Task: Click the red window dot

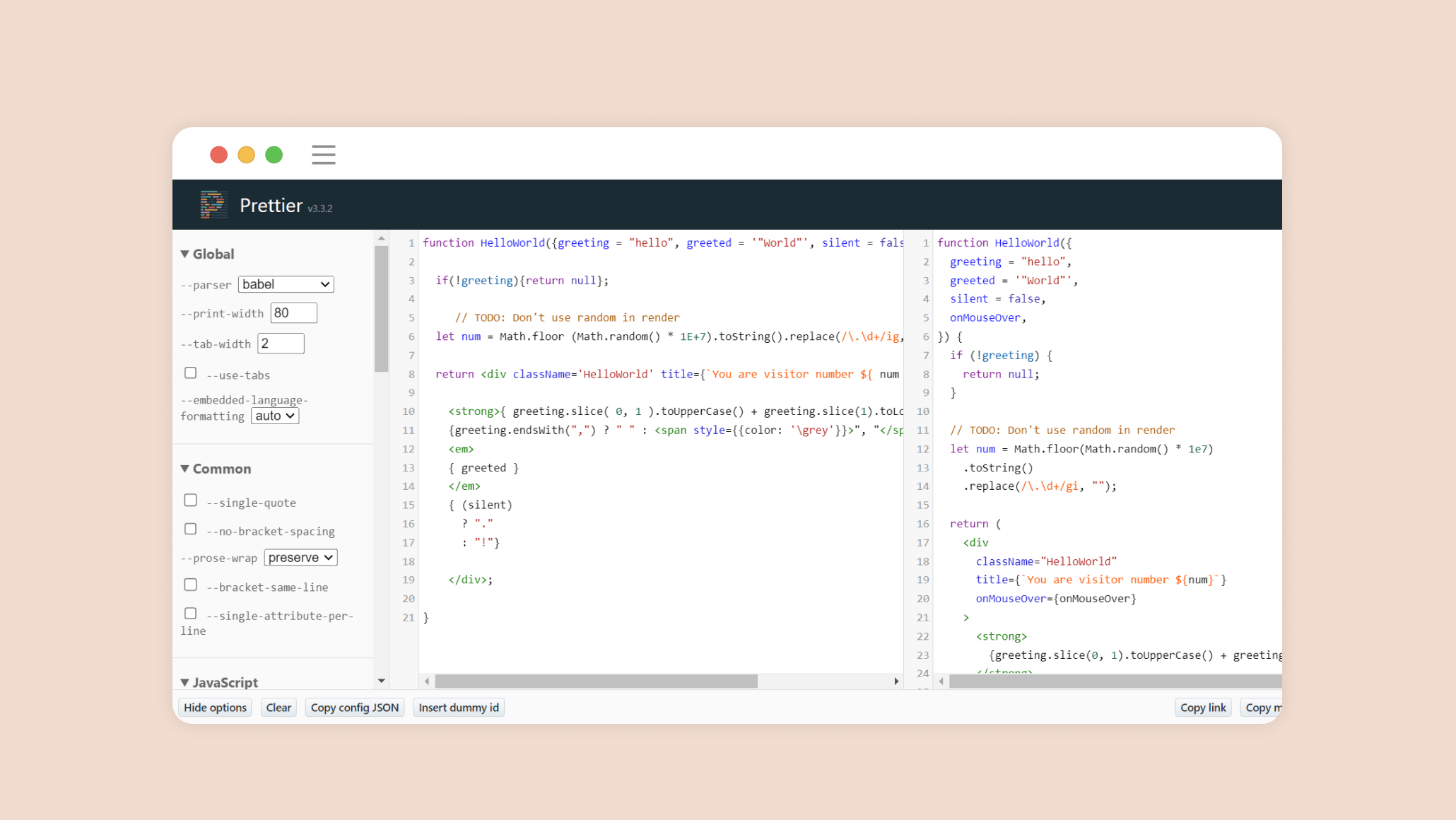Action: (219, 155)
